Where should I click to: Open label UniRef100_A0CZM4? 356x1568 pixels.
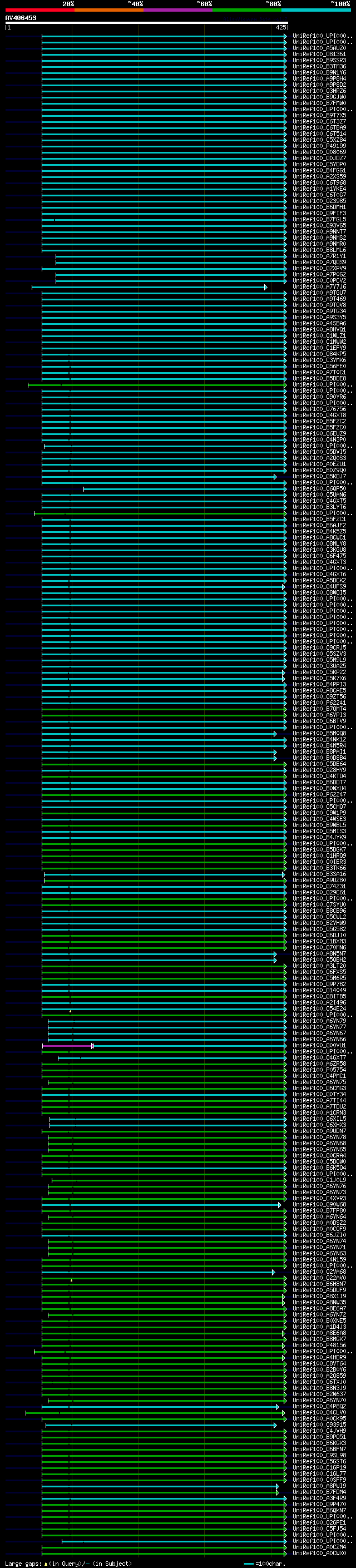click(x=319, y=1547)
